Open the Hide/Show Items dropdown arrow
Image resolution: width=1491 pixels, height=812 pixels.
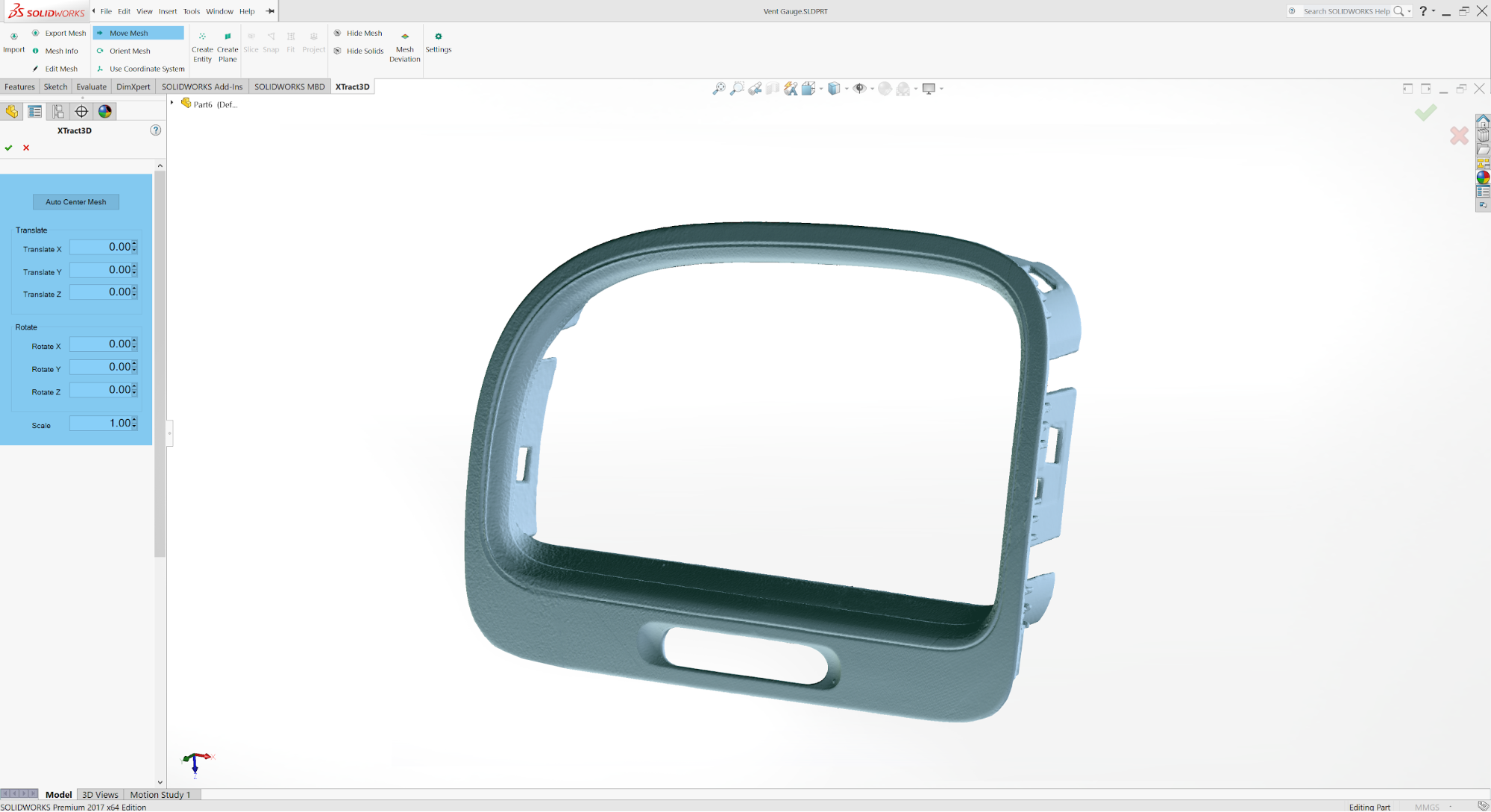tap(872, 89)
